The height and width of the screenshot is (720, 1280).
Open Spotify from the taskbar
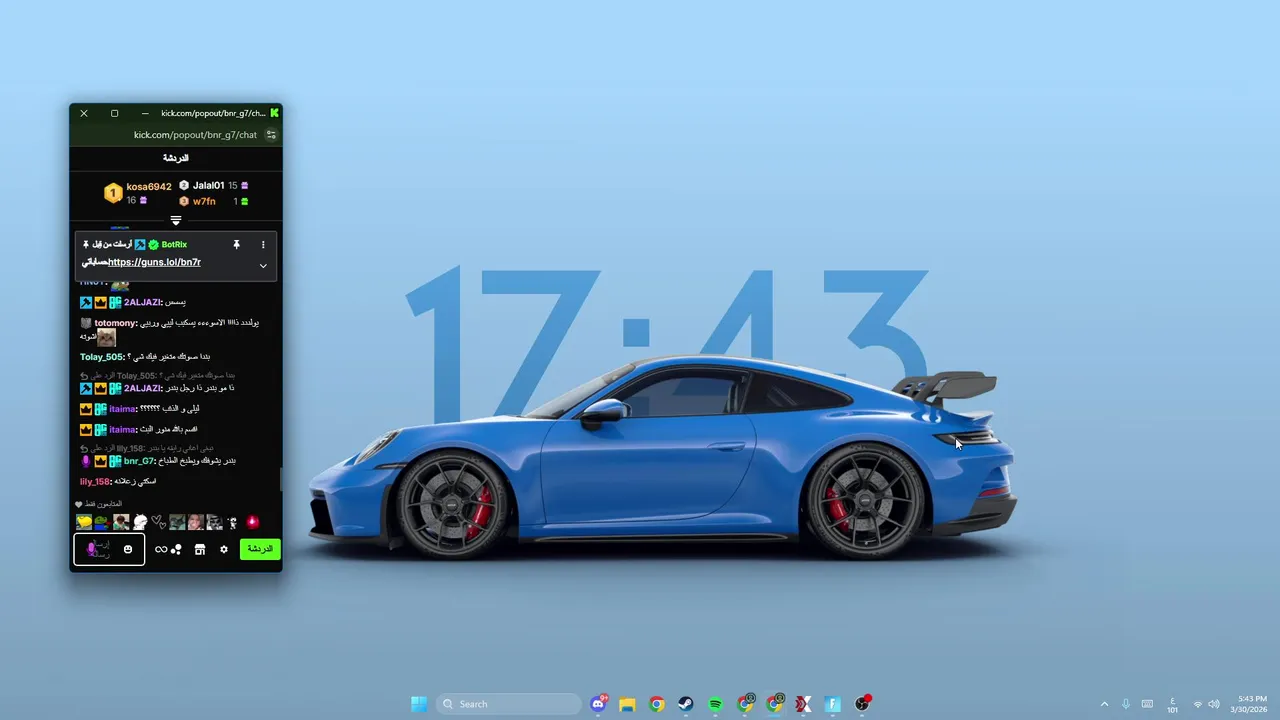pyautogui.click(x=715, y=704)
